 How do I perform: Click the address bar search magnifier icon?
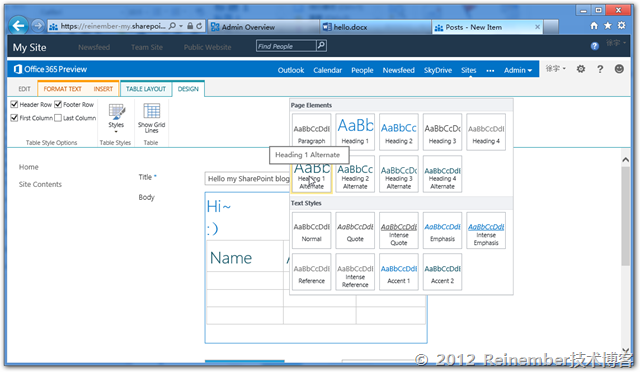(x=172, y=26)
